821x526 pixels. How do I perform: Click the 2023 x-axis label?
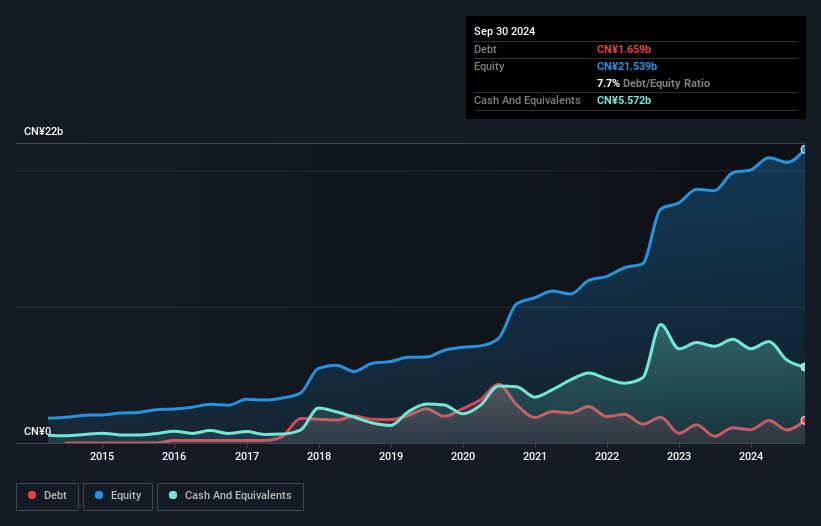pos(679,456)
